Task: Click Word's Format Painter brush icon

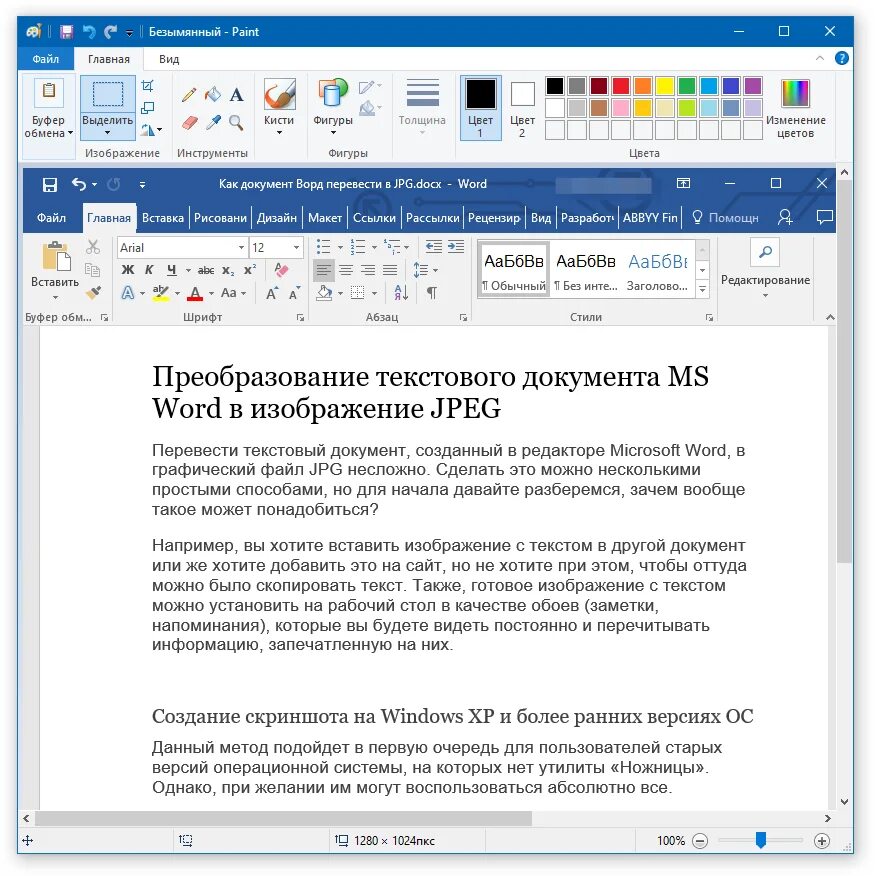Action: pos(93,292)
